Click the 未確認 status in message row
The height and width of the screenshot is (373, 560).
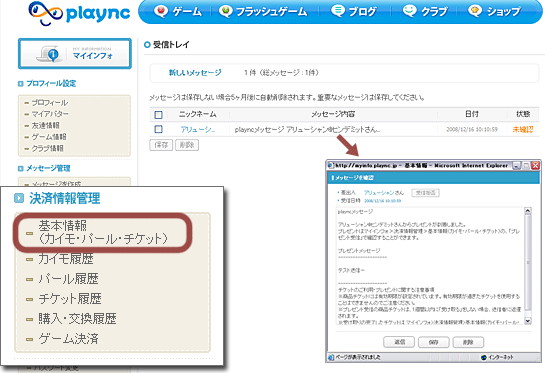tap(523, 129)
